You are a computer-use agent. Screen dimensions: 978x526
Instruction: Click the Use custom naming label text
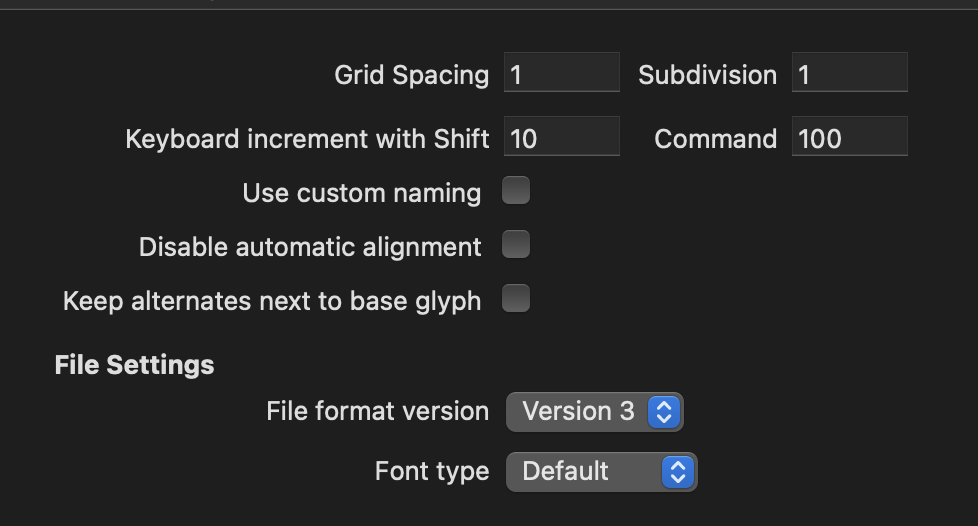point(362,193)
